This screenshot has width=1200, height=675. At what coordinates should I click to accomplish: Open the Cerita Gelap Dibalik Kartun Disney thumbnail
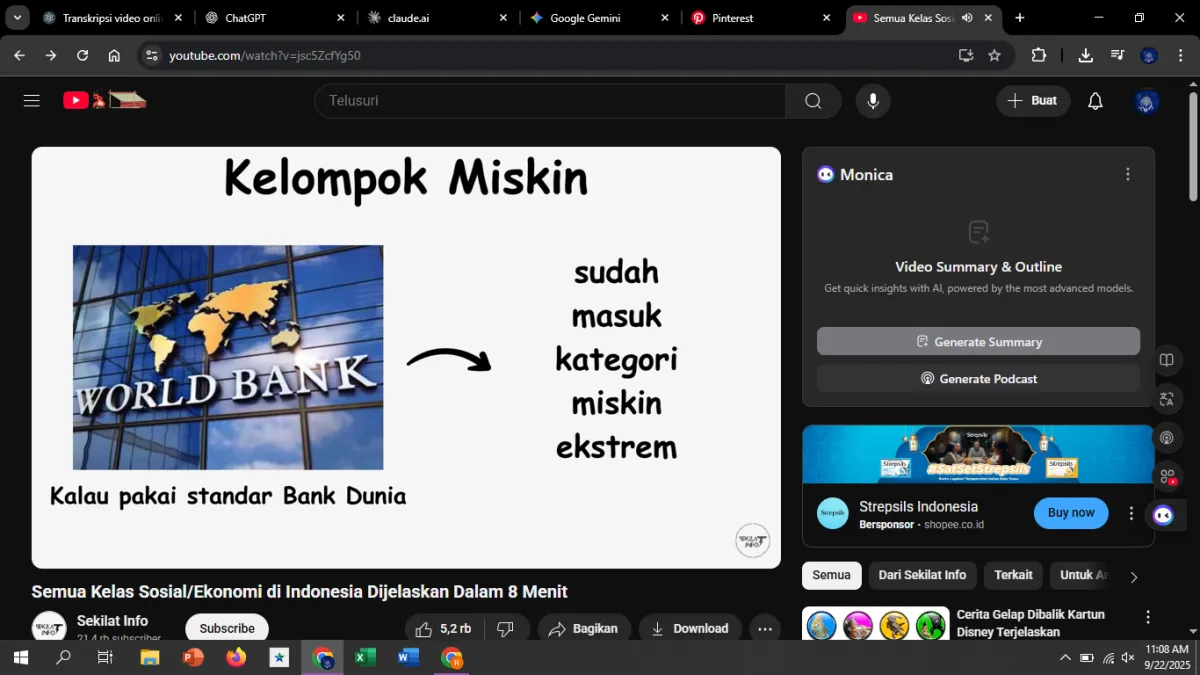tap(876, 623)
